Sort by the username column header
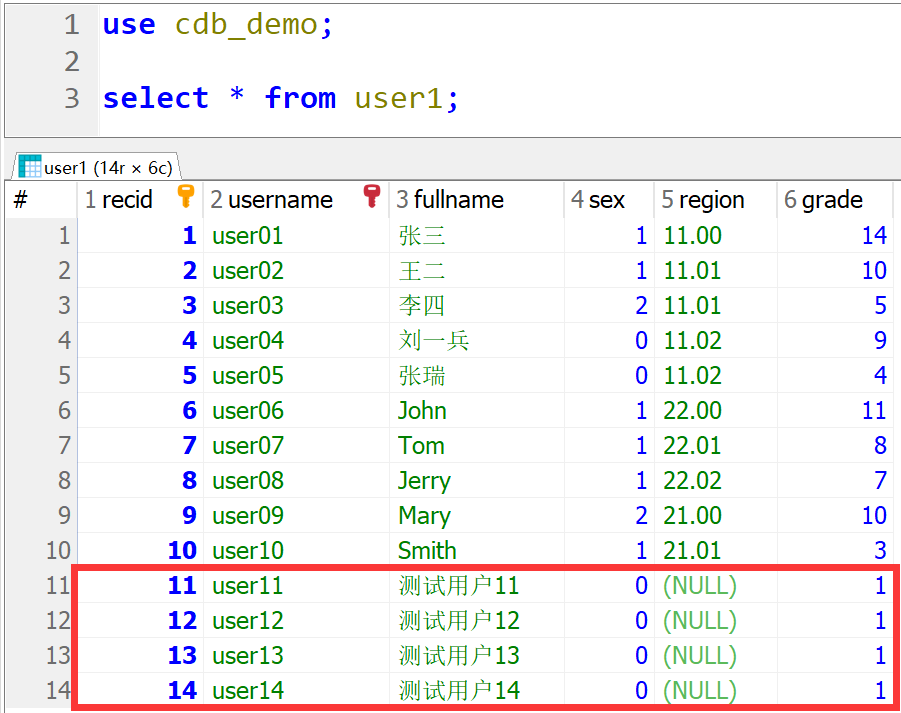Image resolution: width=901 pixels, height=713 pixels. coord(270,200)
